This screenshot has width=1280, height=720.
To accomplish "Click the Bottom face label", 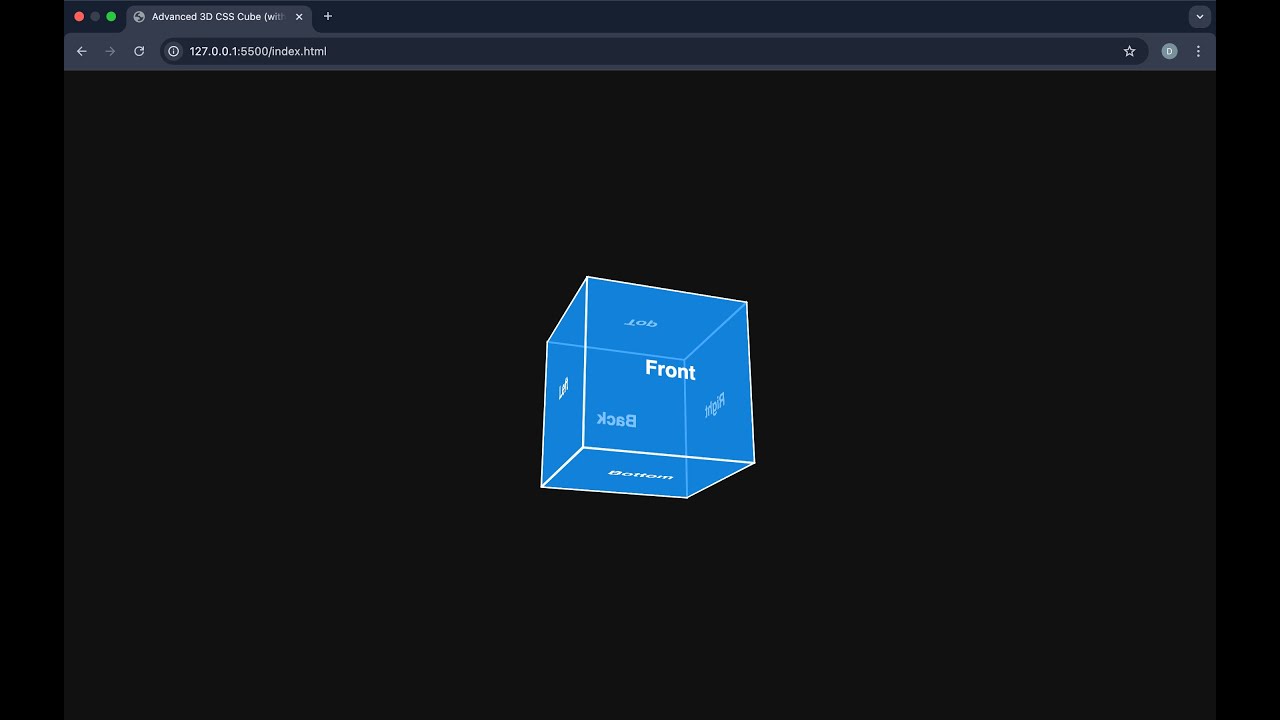I will pyautogui.click(x=641, y=474).
